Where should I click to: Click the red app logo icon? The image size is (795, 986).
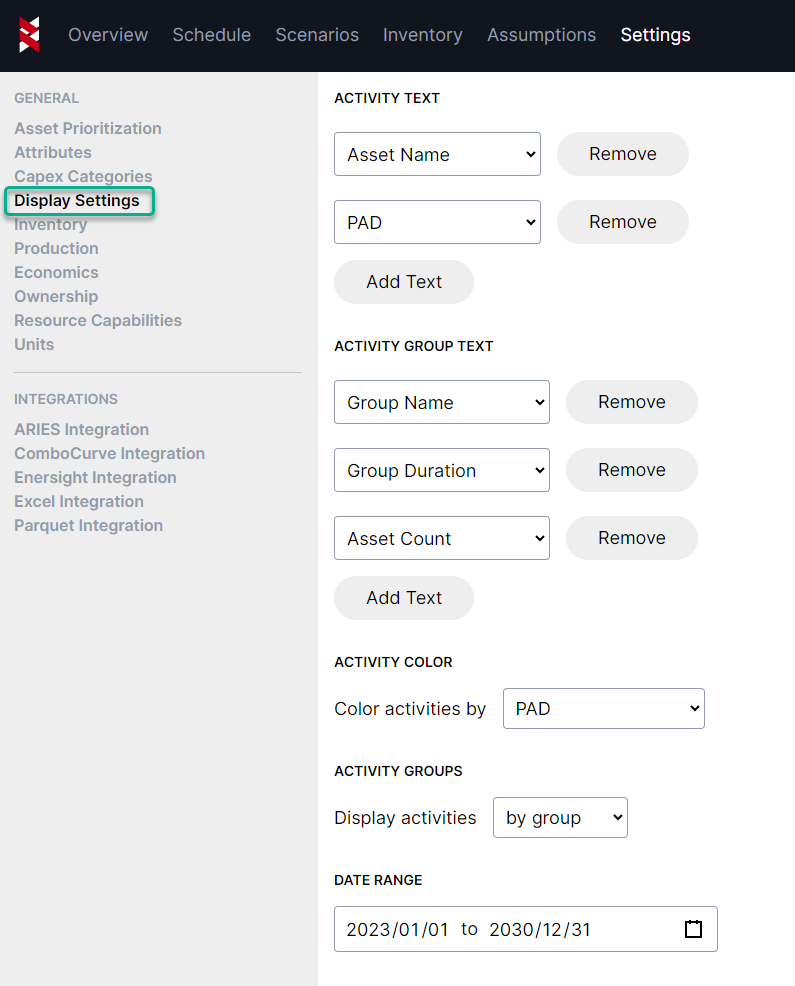click(x=30, y=35)
